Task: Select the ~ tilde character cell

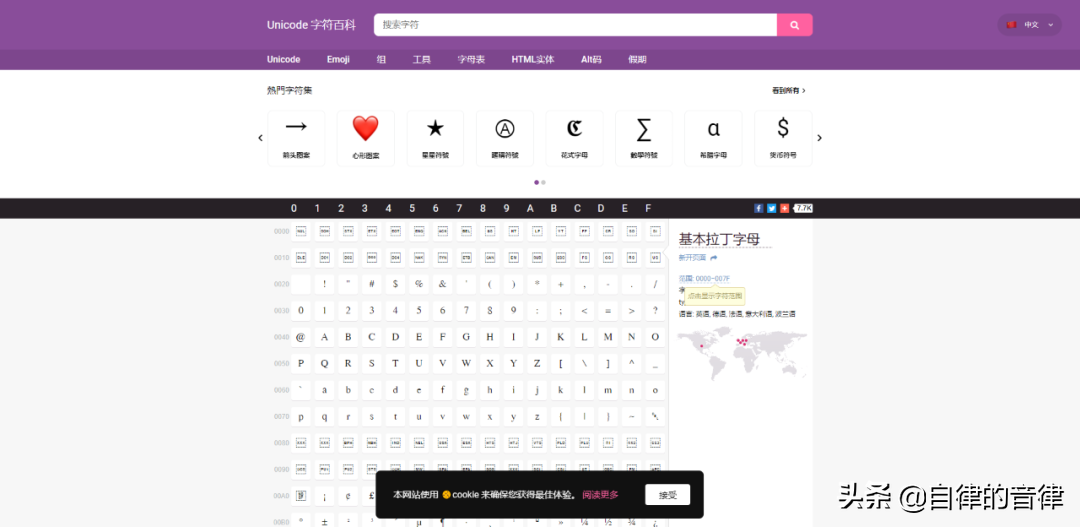Action: click(x=632, y=416)
